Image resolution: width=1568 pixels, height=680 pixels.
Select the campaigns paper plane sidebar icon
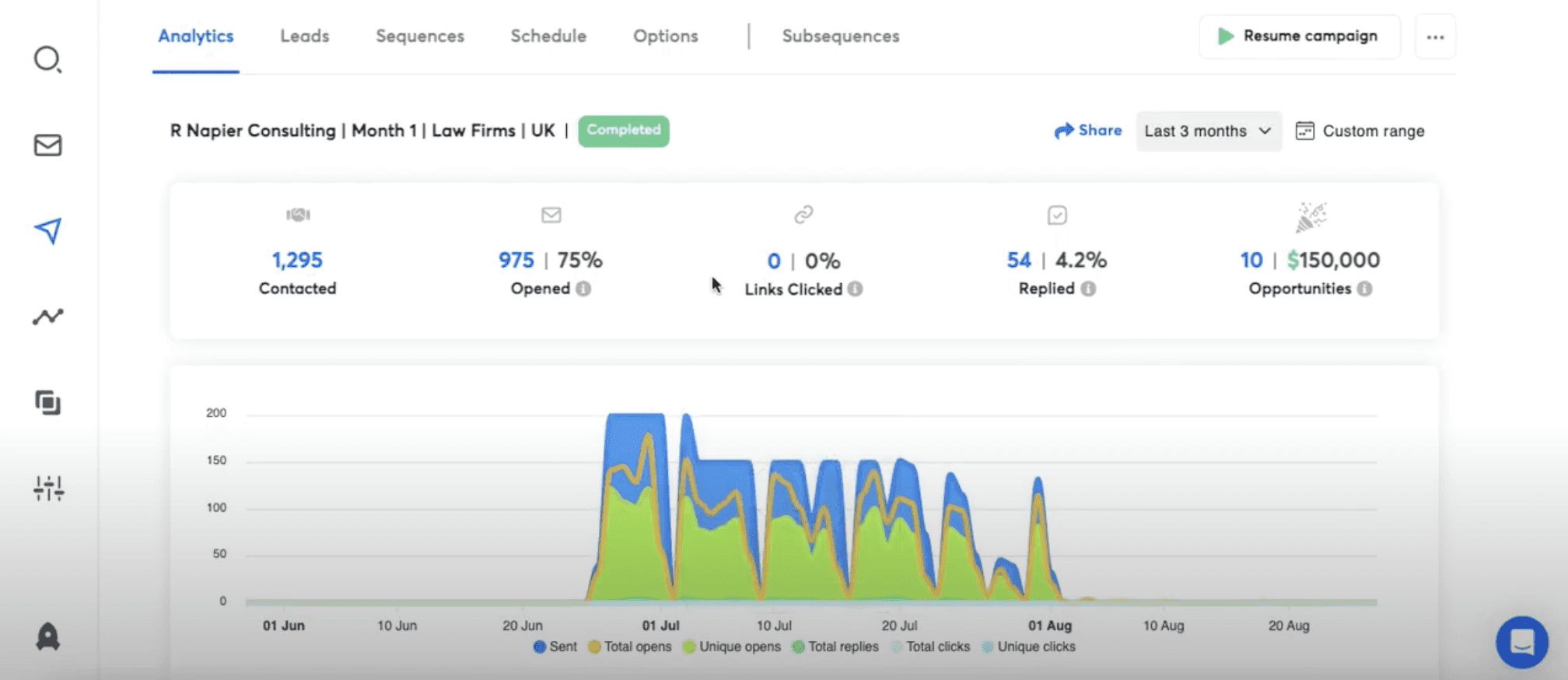coord(47,231)
